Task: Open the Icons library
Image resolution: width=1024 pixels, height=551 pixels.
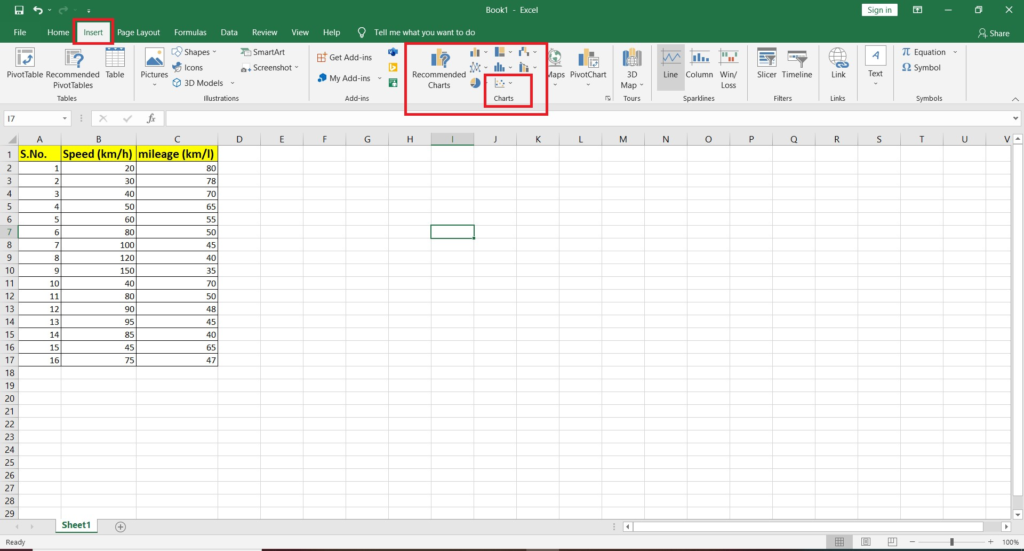Action: [x=187, y=67]
